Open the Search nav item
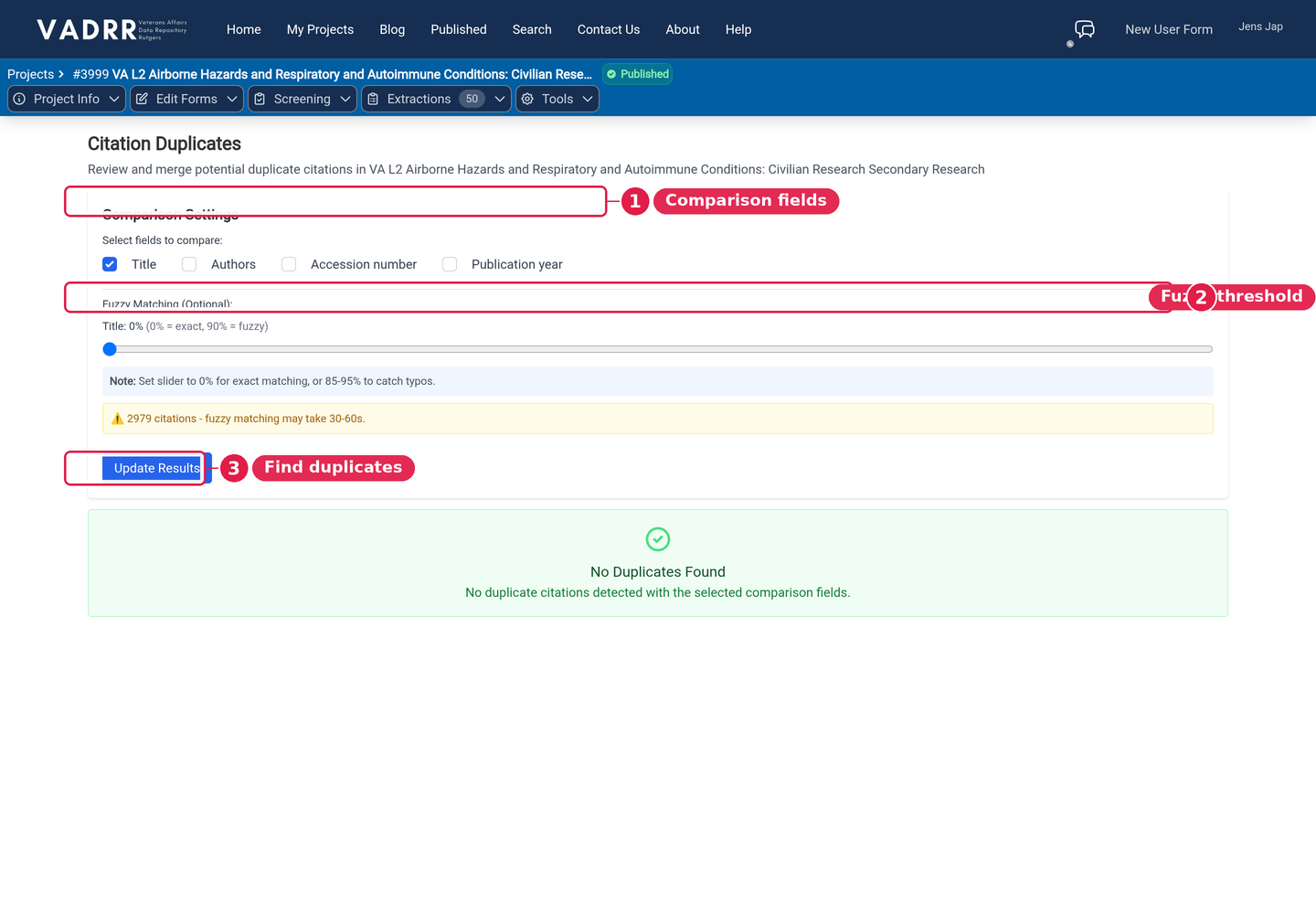This screenshot has width=1316, height=914. pos(532,29)
